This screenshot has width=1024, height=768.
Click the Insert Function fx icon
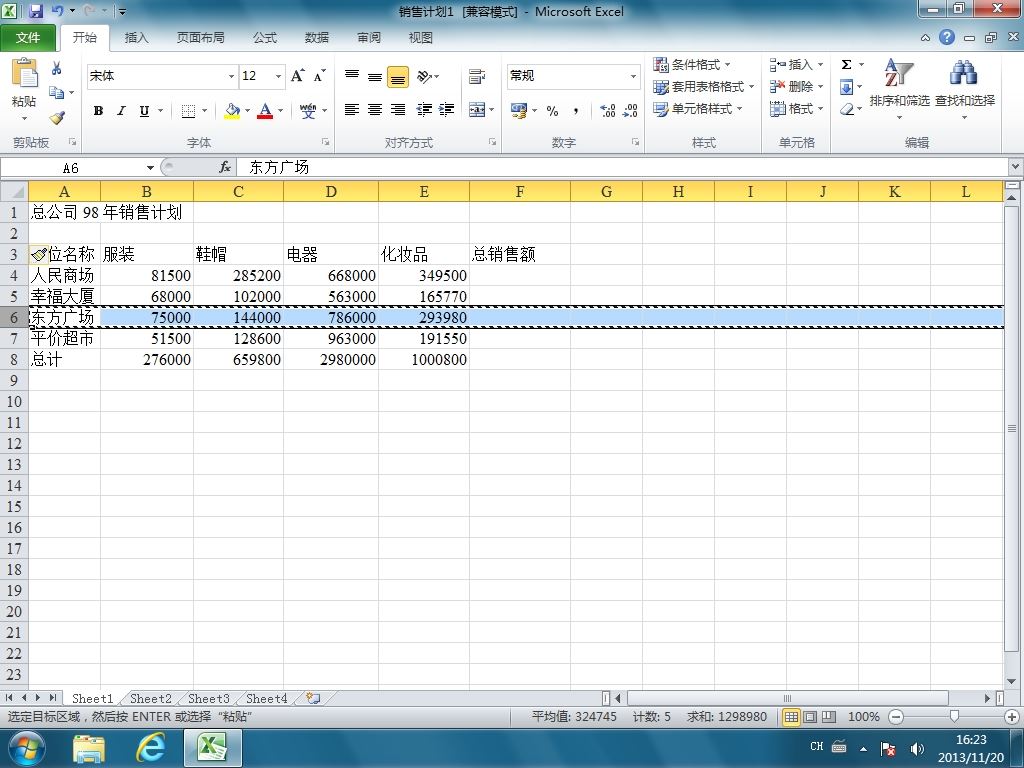[225, 168]
